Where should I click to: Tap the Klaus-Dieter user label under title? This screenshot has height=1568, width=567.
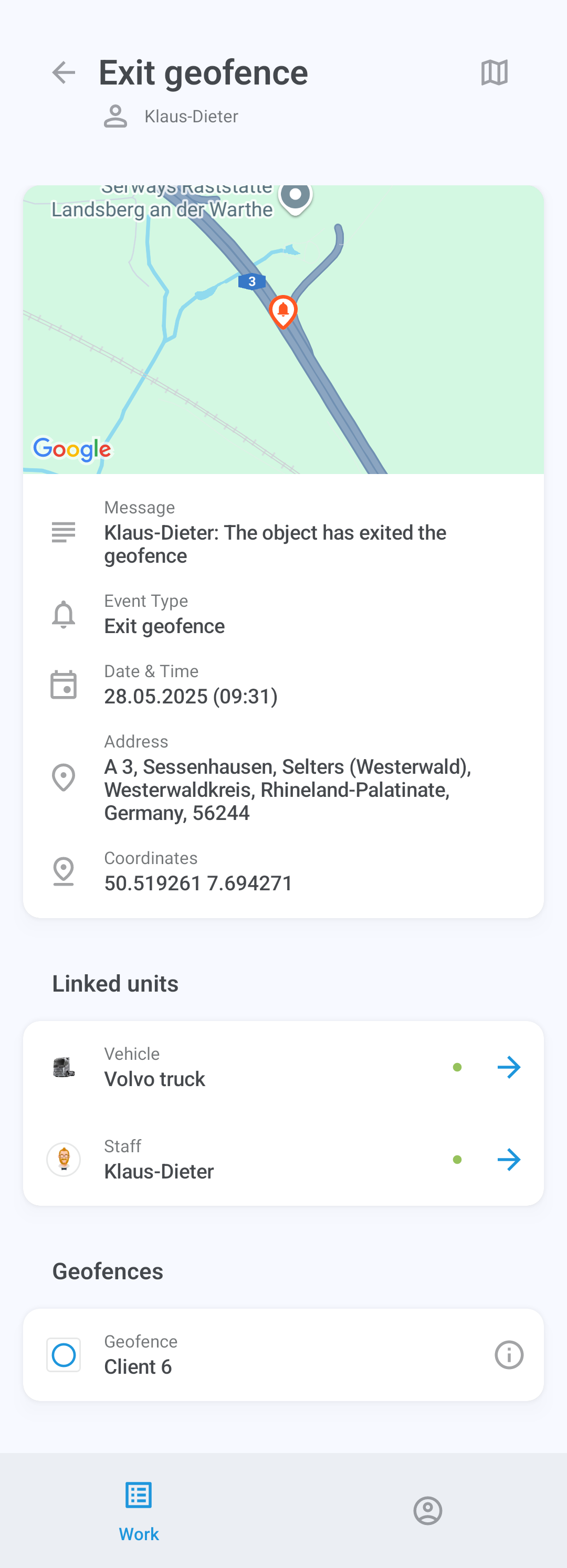point(191,116)
